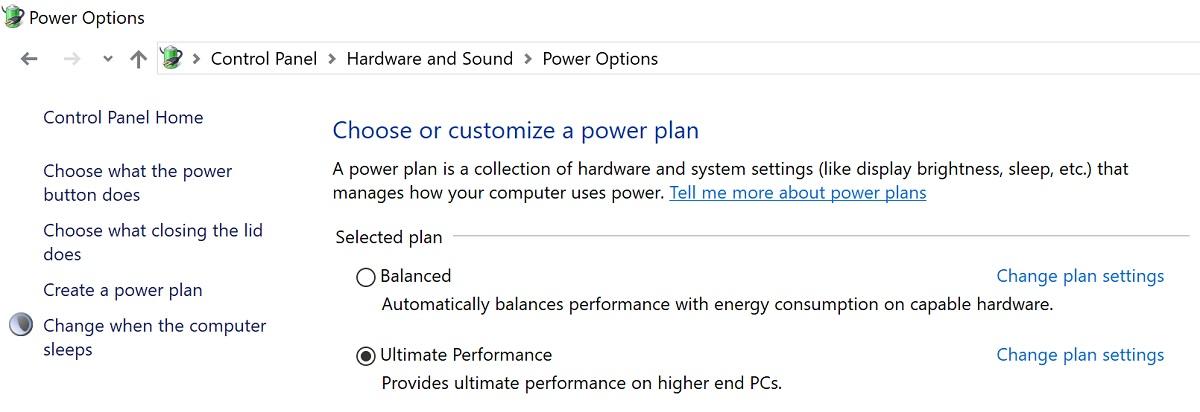Expand chevron before Control Panel breadcrumb
This screenshot has height=412, width=1200.
(196, 59)
